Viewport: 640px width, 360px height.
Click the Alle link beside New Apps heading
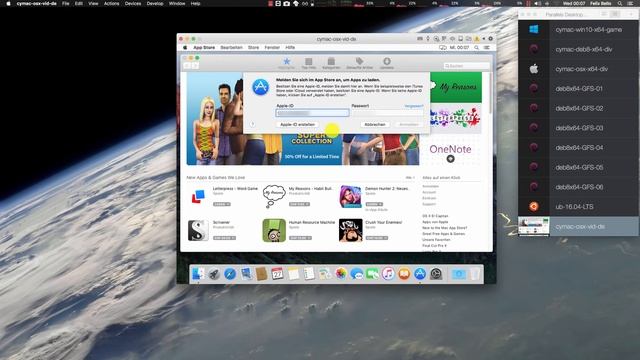click(x=410, y=178)
